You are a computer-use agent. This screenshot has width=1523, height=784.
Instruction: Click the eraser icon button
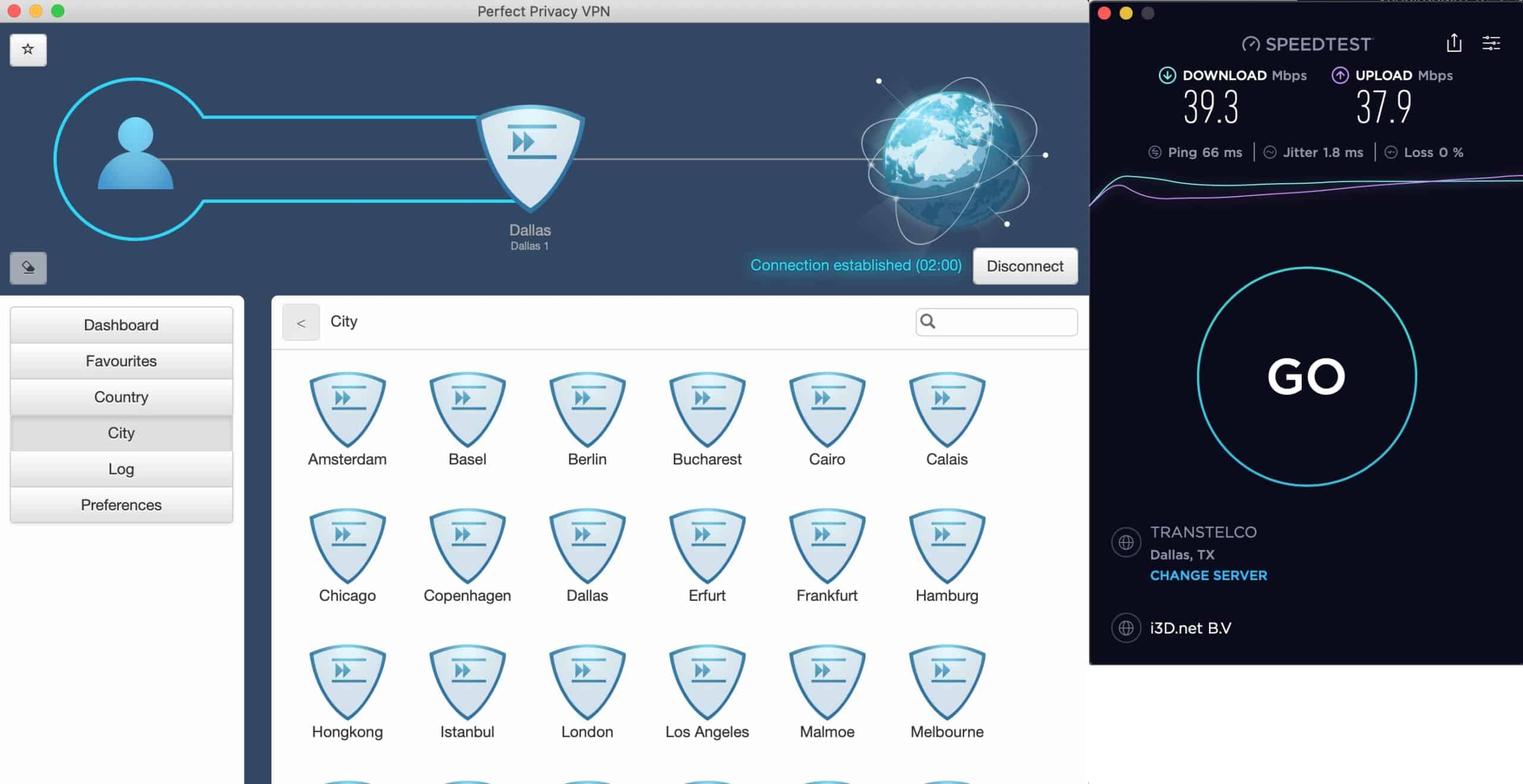(28, 268)
